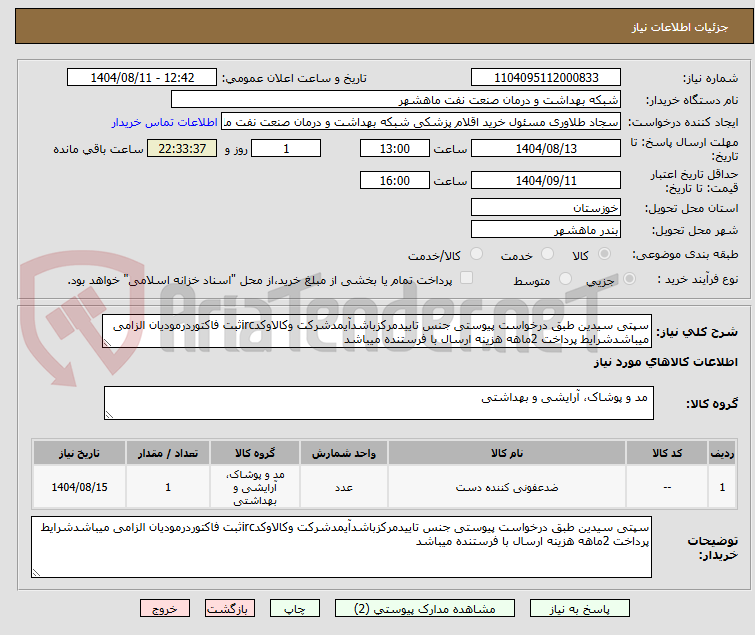Click the ردیف column header
The height and width of the screenshot is (635, 755).
722,453
